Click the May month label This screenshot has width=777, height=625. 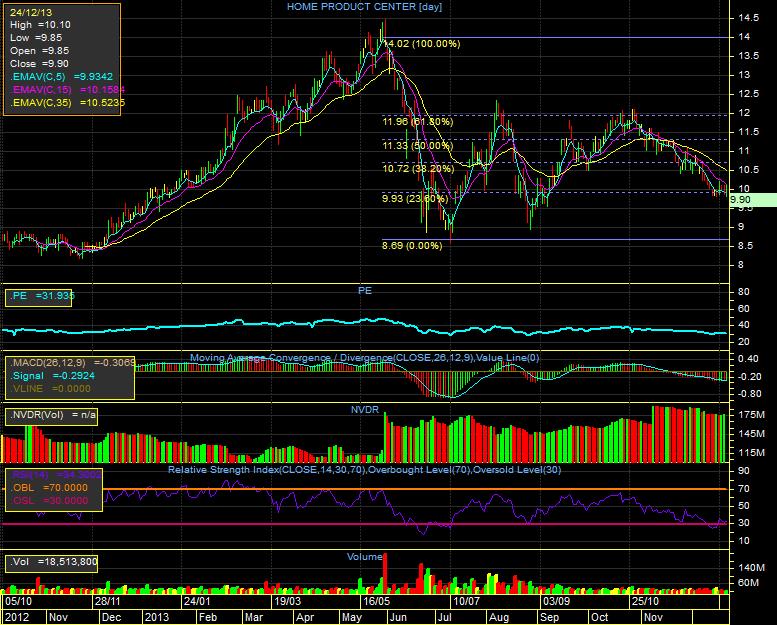[x=352, y=618]
